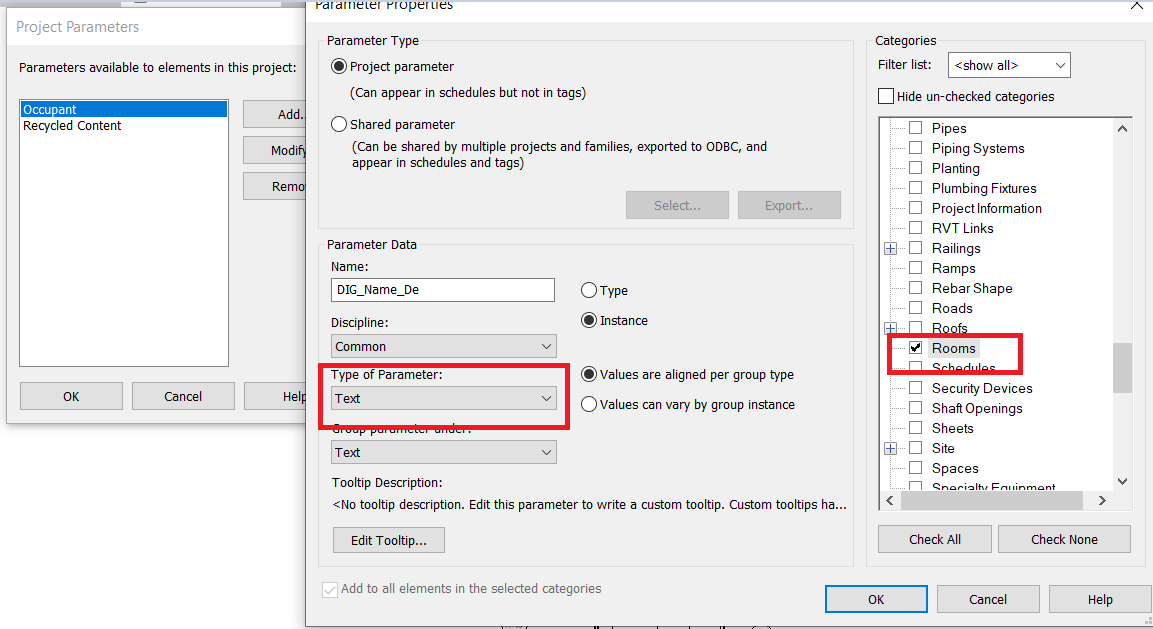Expand the Site tree node
The height and width of the screenshot is (629, 1153).
tap(890, 448)
